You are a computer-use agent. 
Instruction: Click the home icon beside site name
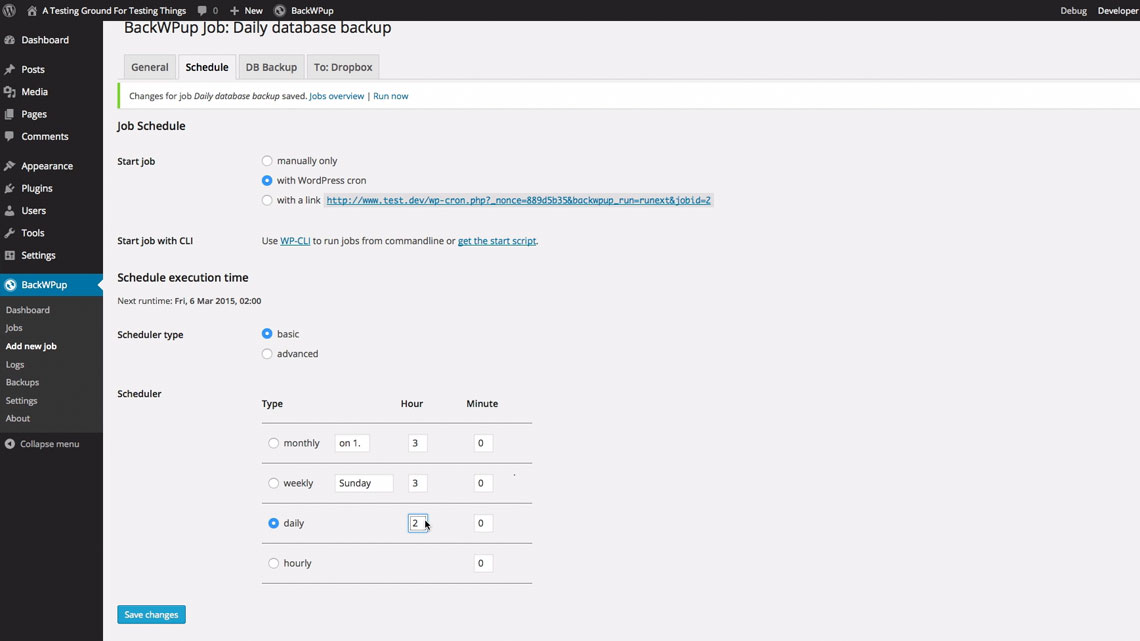(x=32, y=10)
